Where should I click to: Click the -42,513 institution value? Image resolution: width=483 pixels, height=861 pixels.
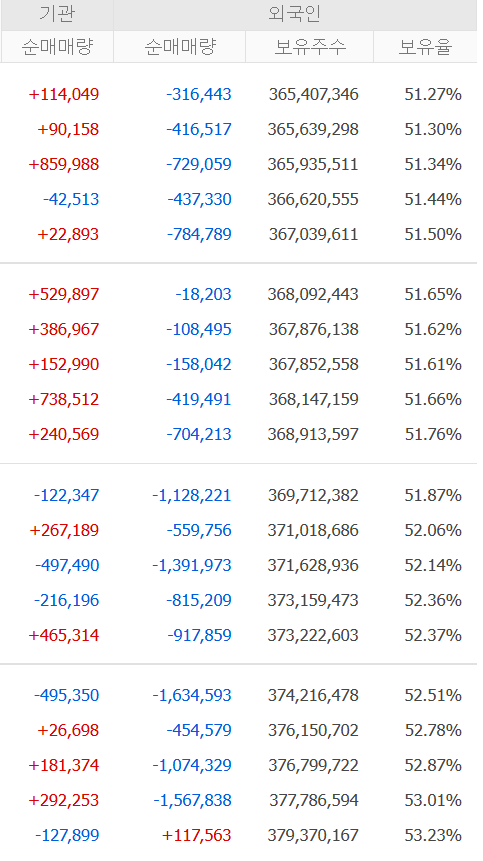click(x=71, y=199)
